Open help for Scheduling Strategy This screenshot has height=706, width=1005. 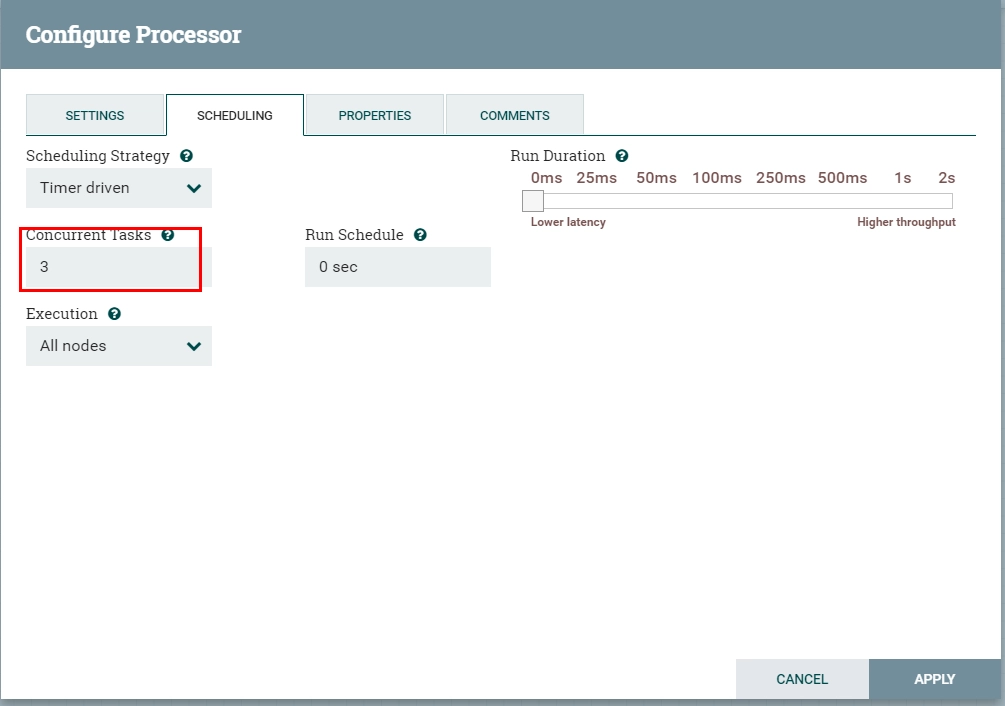[x=187, y=156]
